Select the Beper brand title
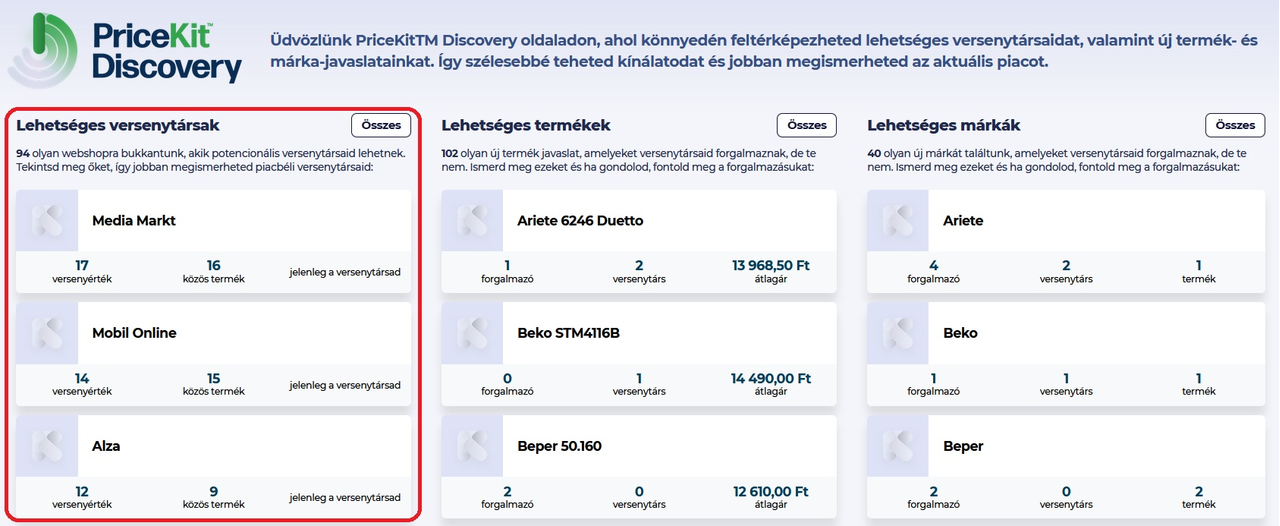Screen dimensions: 1280x526 click(x=963, y=446)
